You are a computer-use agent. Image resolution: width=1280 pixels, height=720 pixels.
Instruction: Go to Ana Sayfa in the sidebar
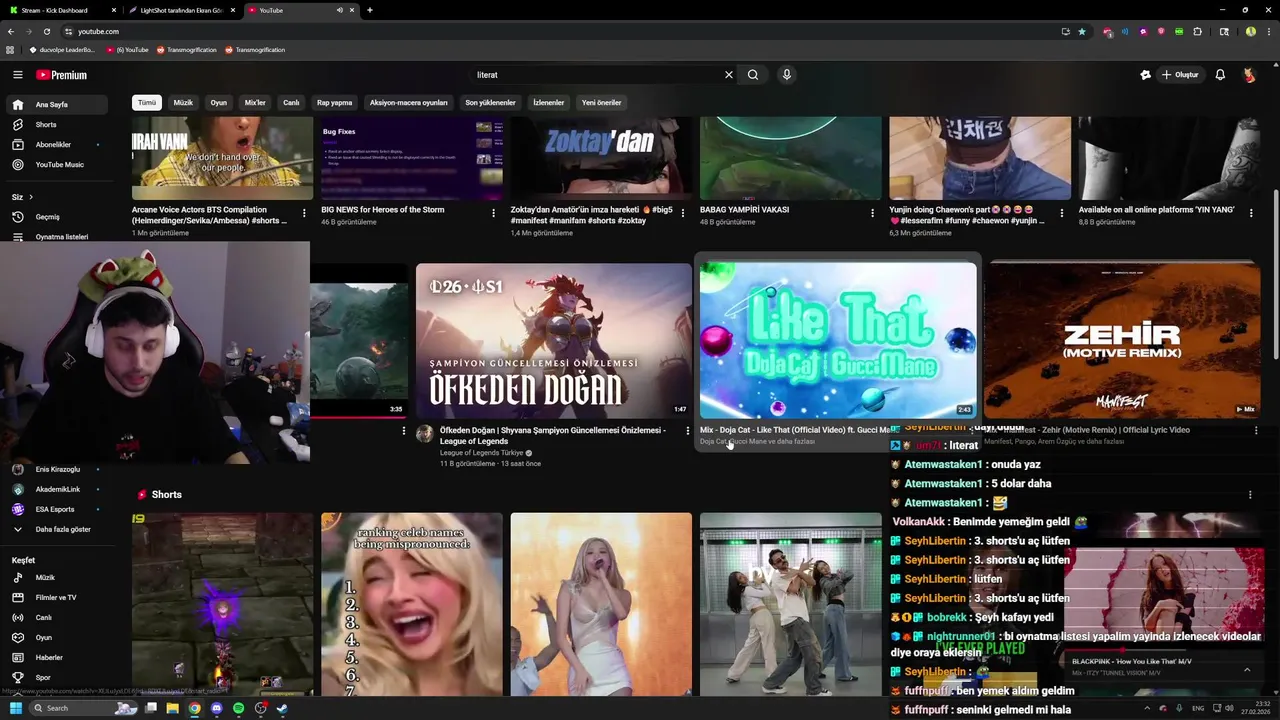(56, 105)
